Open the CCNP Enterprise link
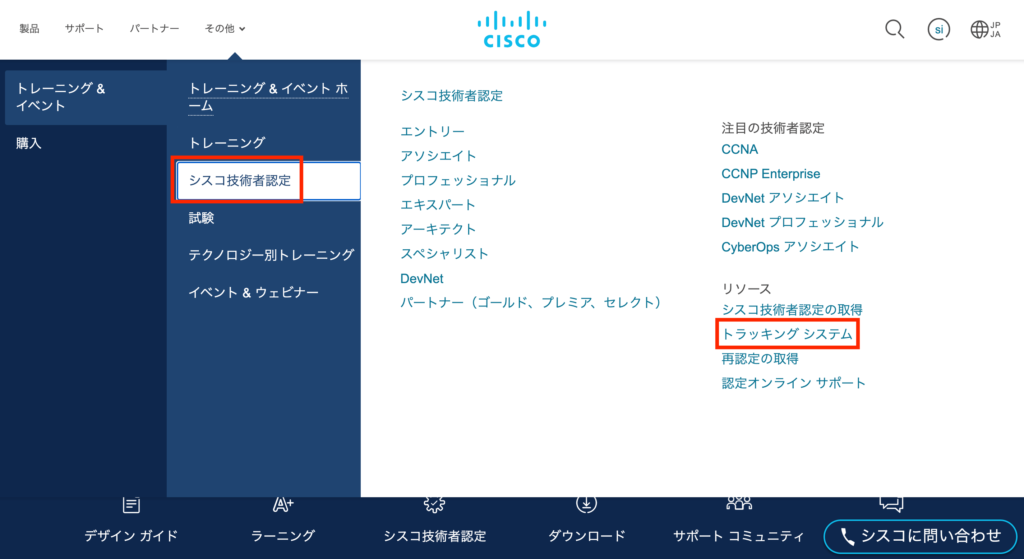1024x559 pixels. [x=771, y=174]
